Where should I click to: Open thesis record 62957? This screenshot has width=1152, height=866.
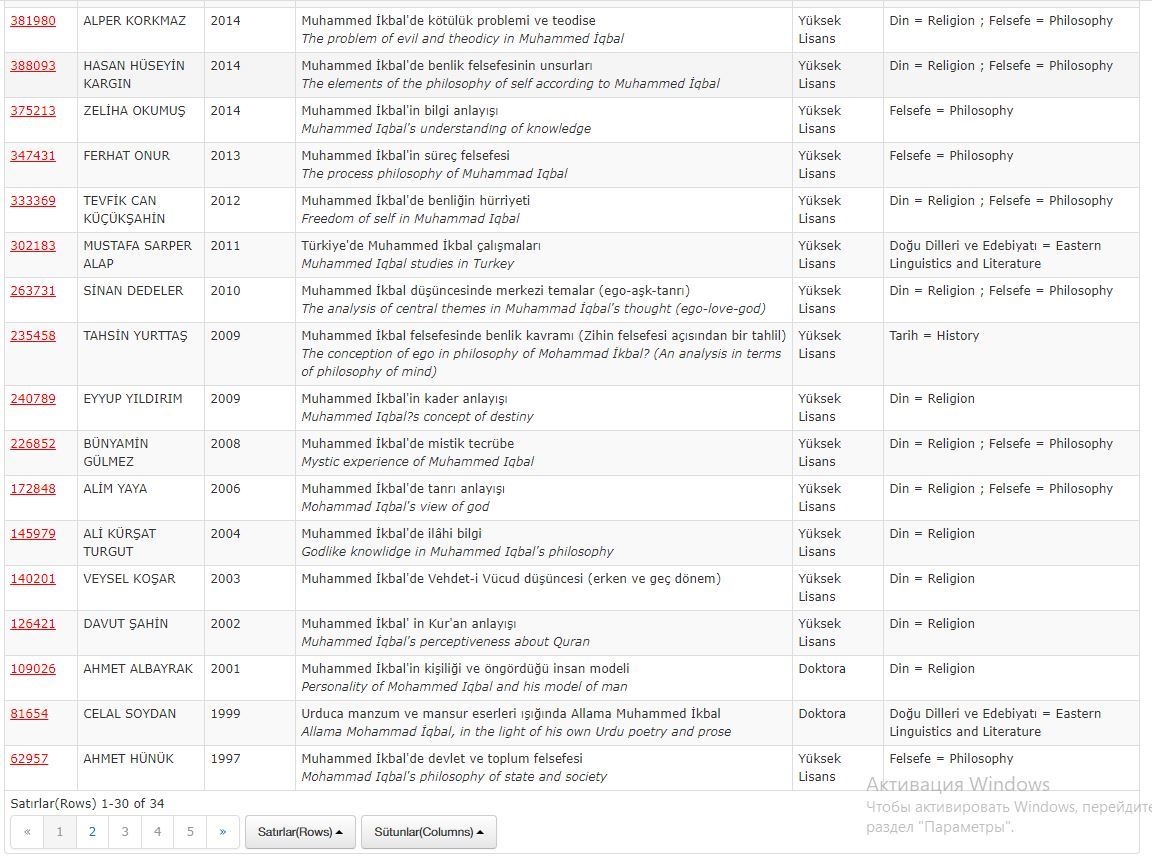(29, 759)
